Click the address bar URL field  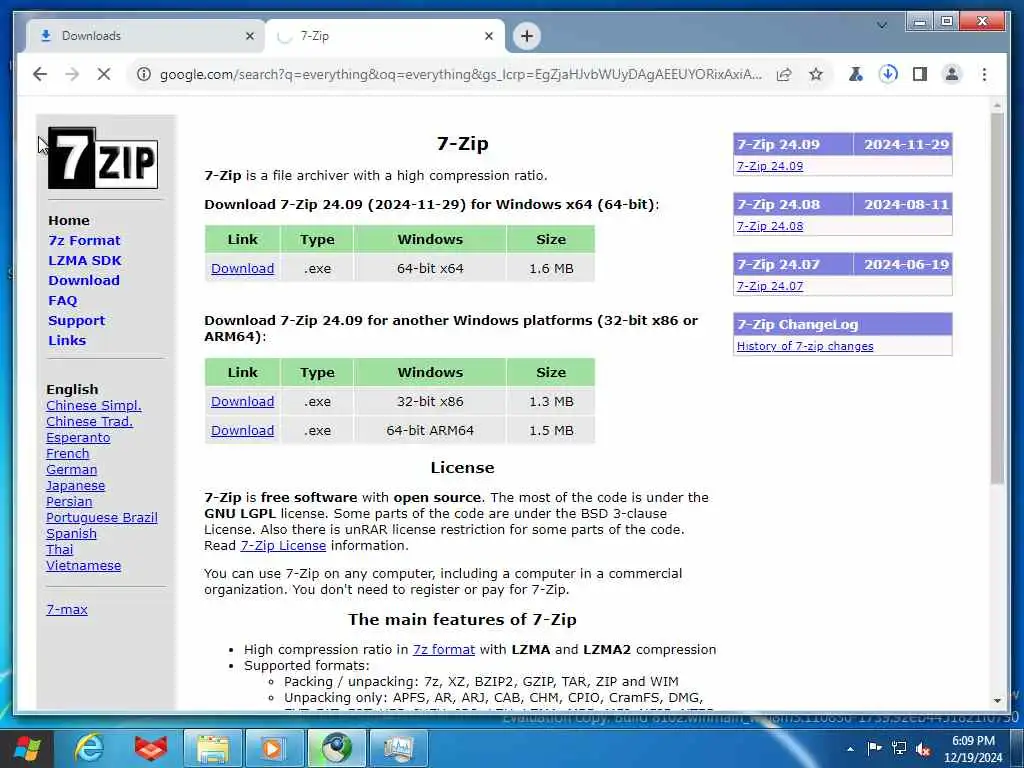(460, 74)
